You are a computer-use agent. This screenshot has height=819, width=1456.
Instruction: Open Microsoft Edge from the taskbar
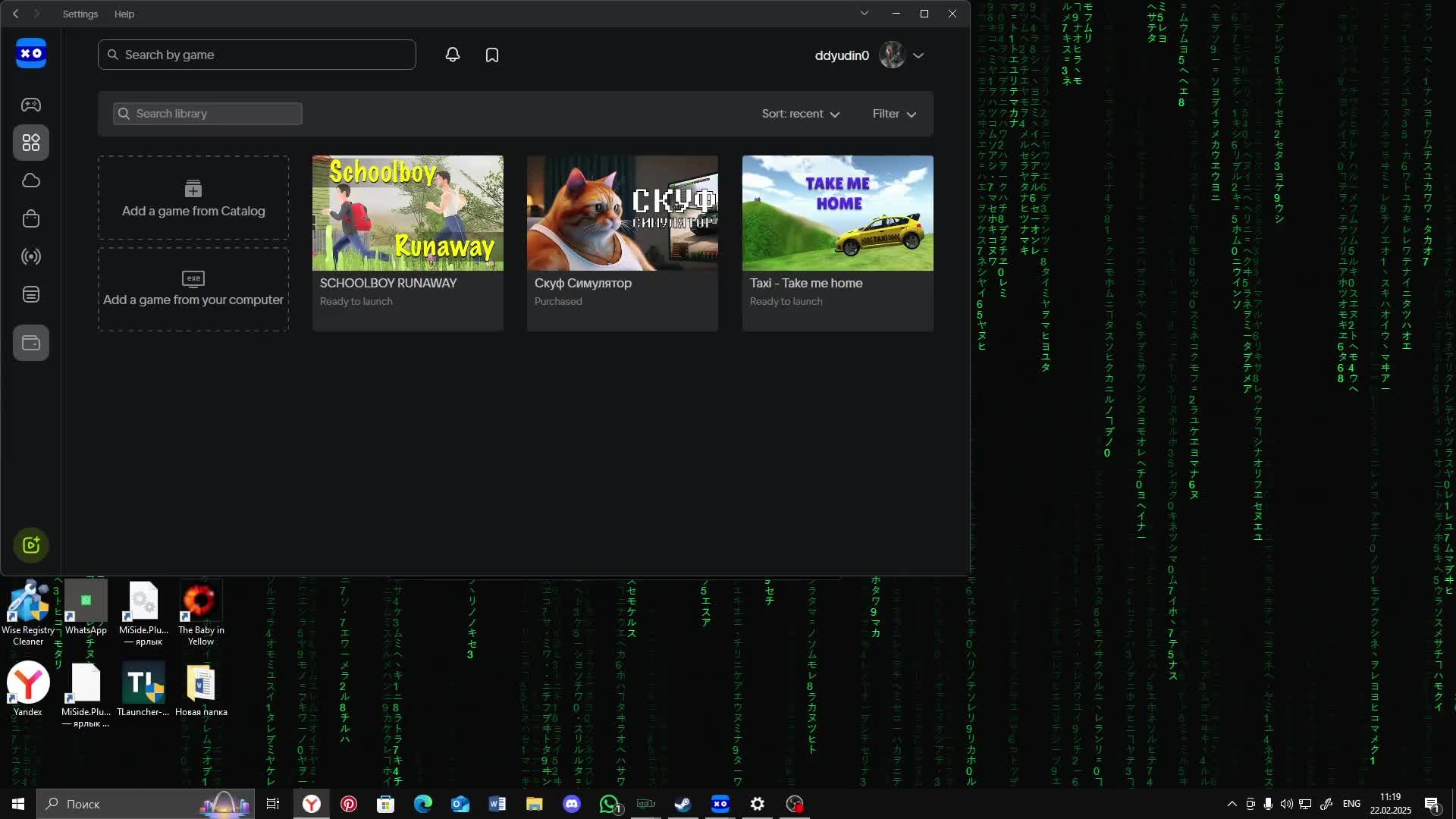click(423, 804)
